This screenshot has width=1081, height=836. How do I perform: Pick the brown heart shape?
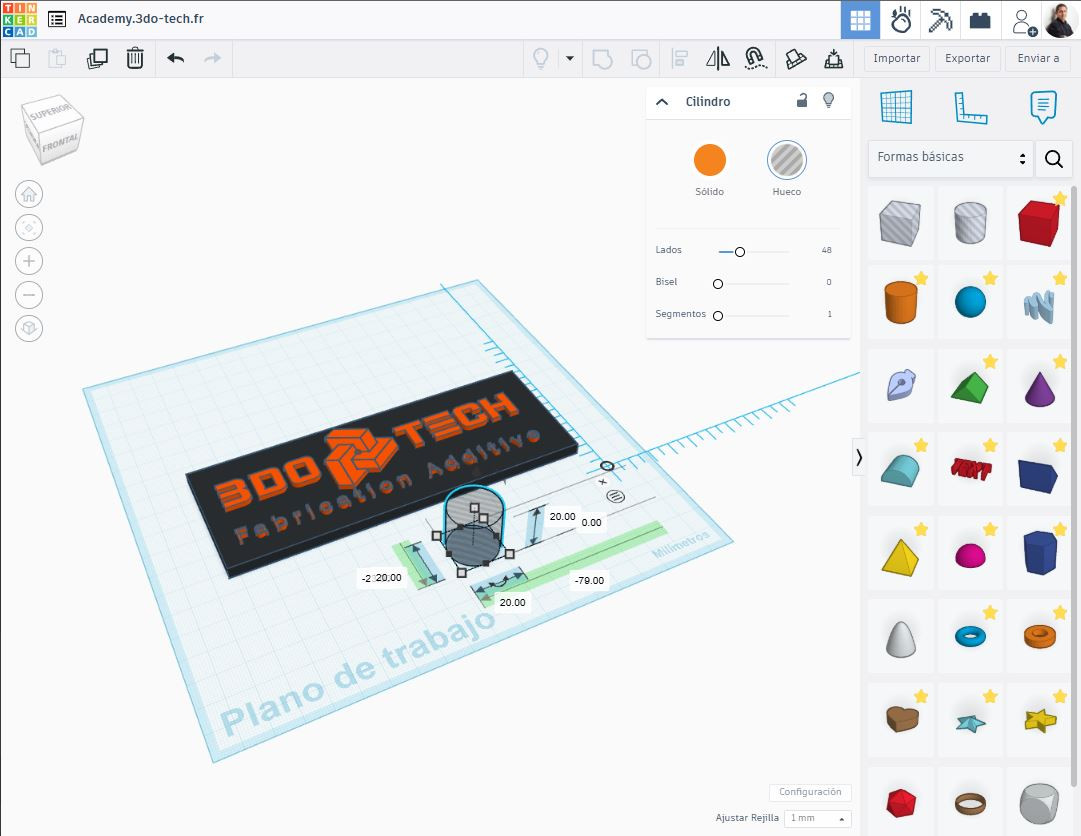(900, 720)
